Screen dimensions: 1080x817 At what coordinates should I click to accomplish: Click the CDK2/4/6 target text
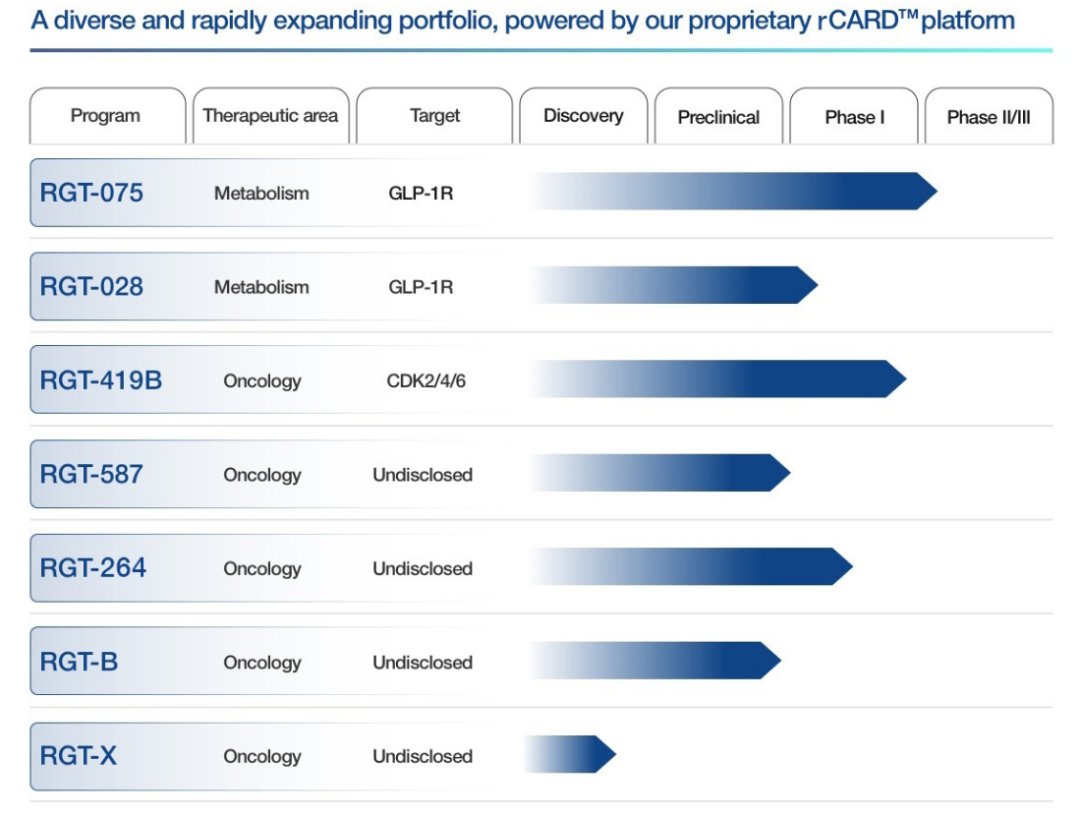426,381
